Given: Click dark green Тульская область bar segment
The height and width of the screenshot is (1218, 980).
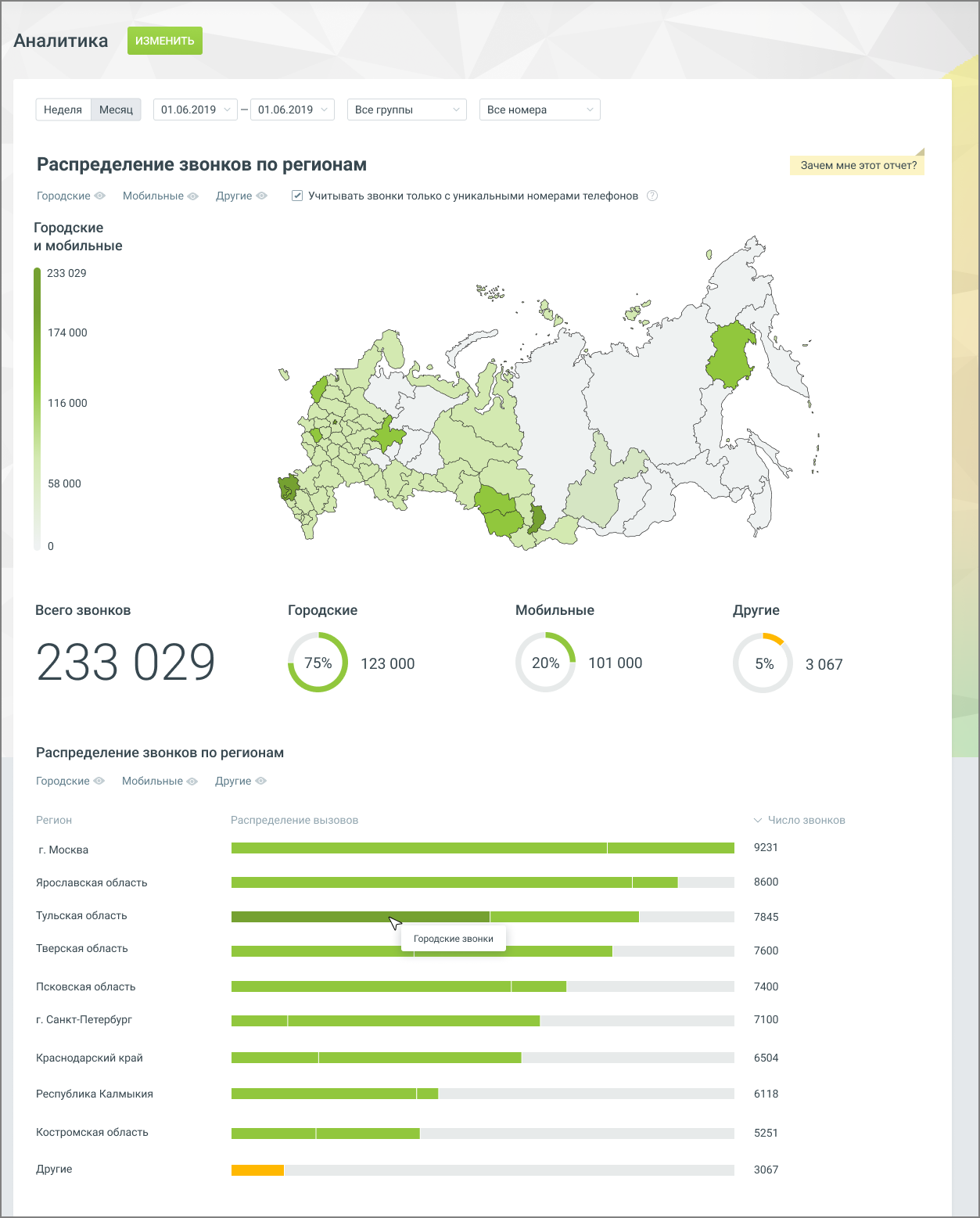Looking at the screenshot, I should (361, 917).
